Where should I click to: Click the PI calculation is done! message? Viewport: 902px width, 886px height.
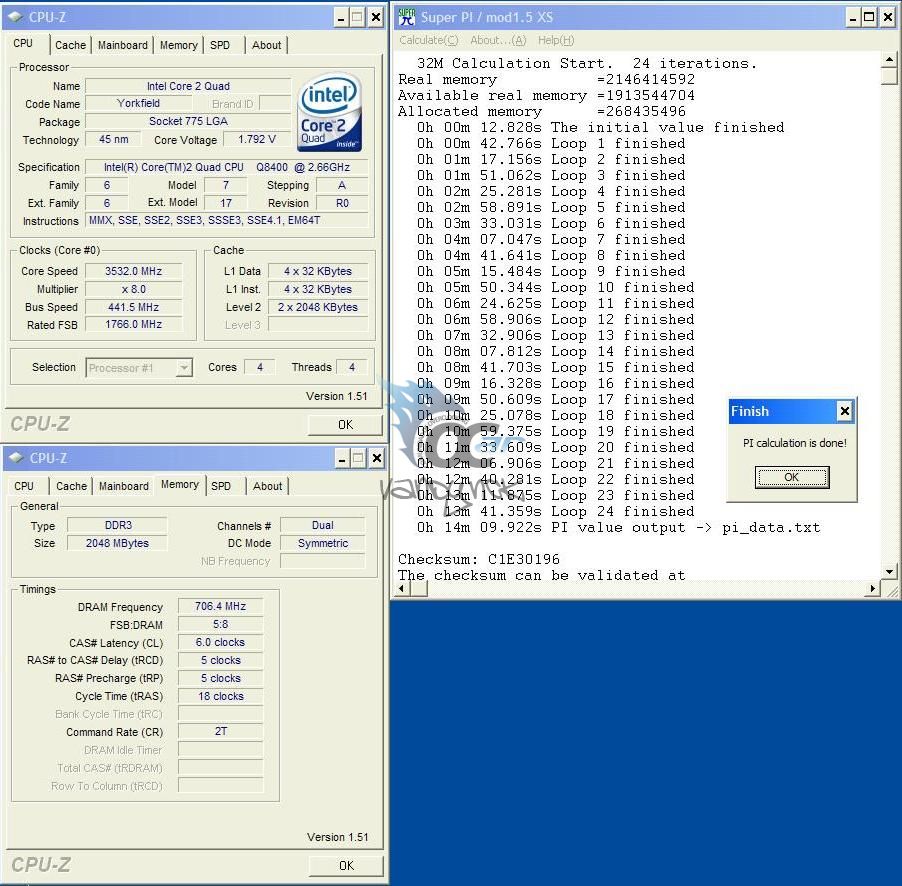pos(794,443)
